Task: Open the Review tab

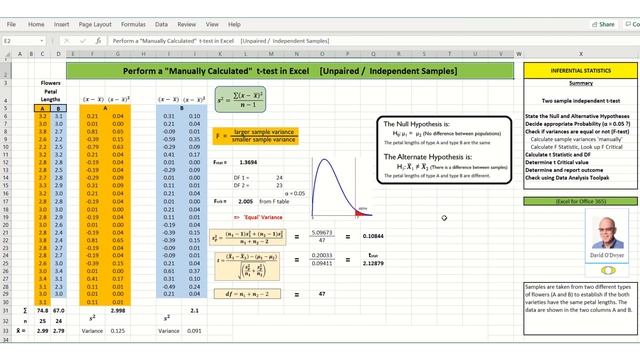Action: pyautogui.click(x=187, y=24)
